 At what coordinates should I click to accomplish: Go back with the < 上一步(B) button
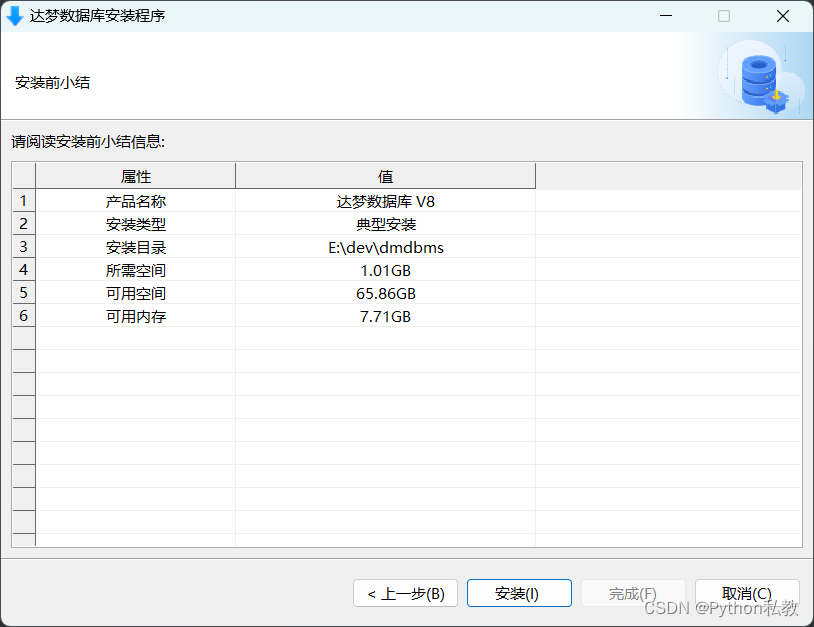tap(405, 593)
